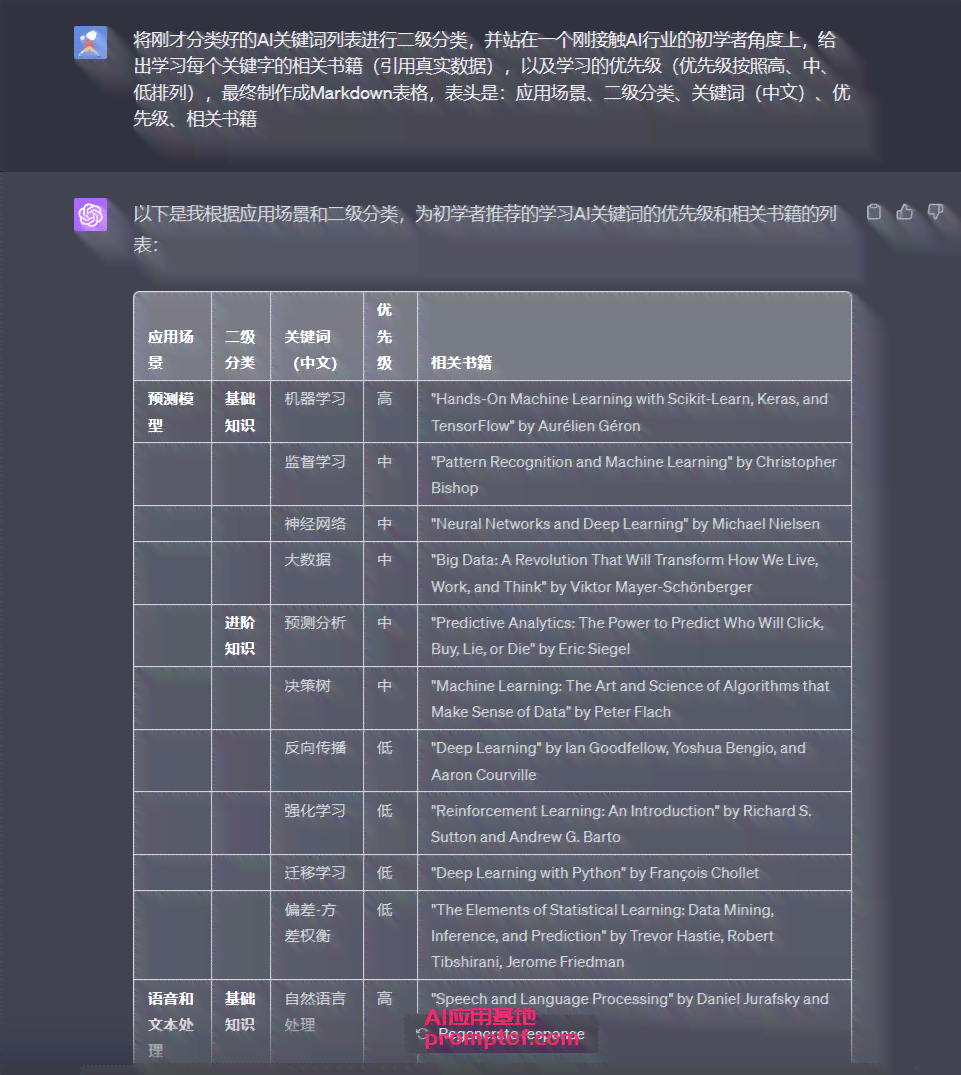Screen dimensions: 961x1075
Task: Click the ChatGPT logo avatar
Action: tap(90, 215)
